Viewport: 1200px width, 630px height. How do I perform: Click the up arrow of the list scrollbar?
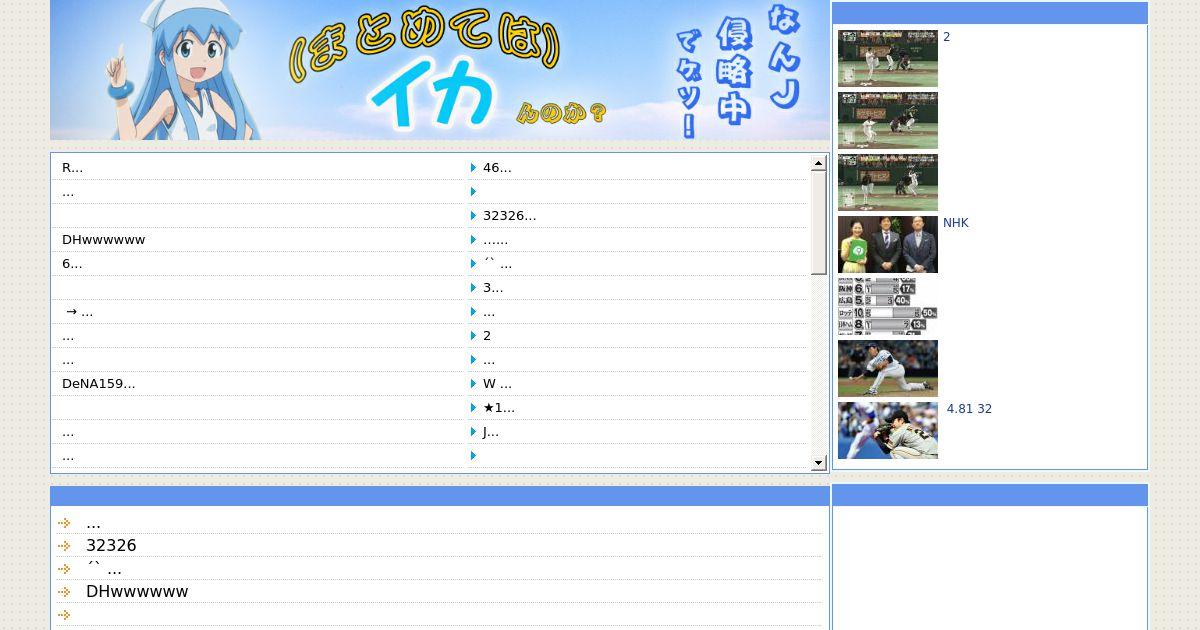[x=819, y=163]
